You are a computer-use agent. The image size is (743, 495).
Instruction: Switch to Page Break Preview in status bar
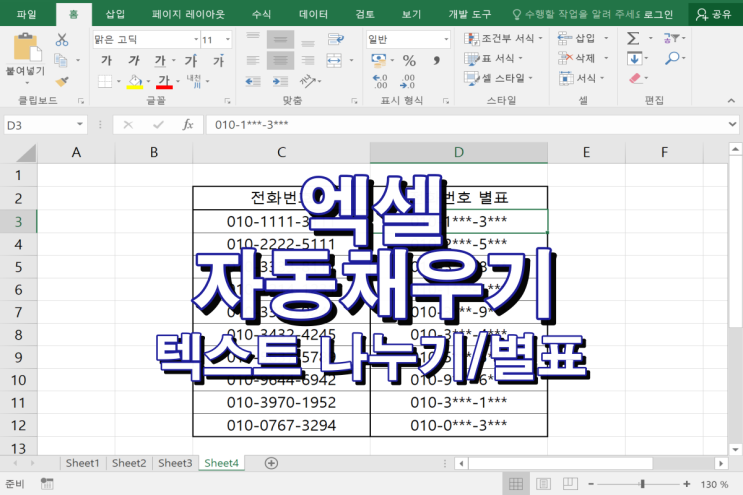(x=570, y=484)
